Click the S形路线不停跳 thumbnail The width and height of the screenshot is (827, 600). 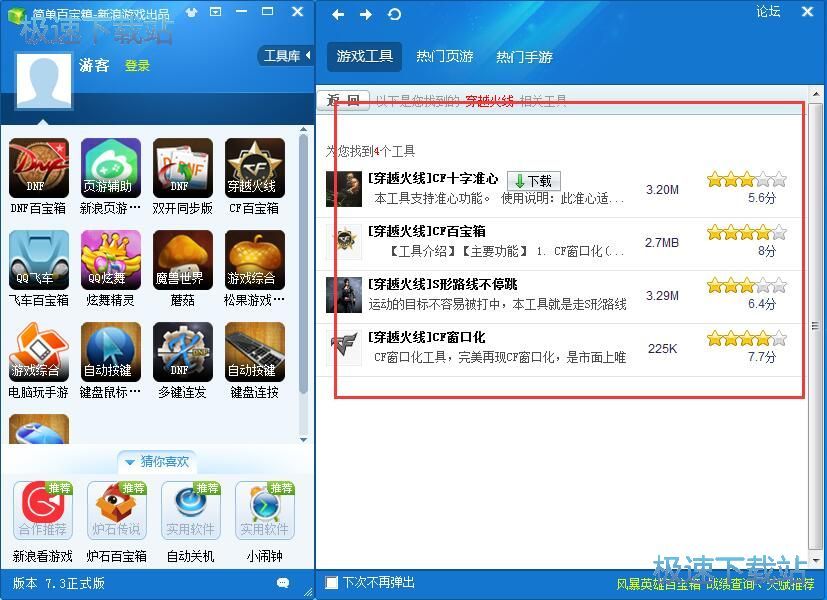pyautogui.click(x=344, y=295)
